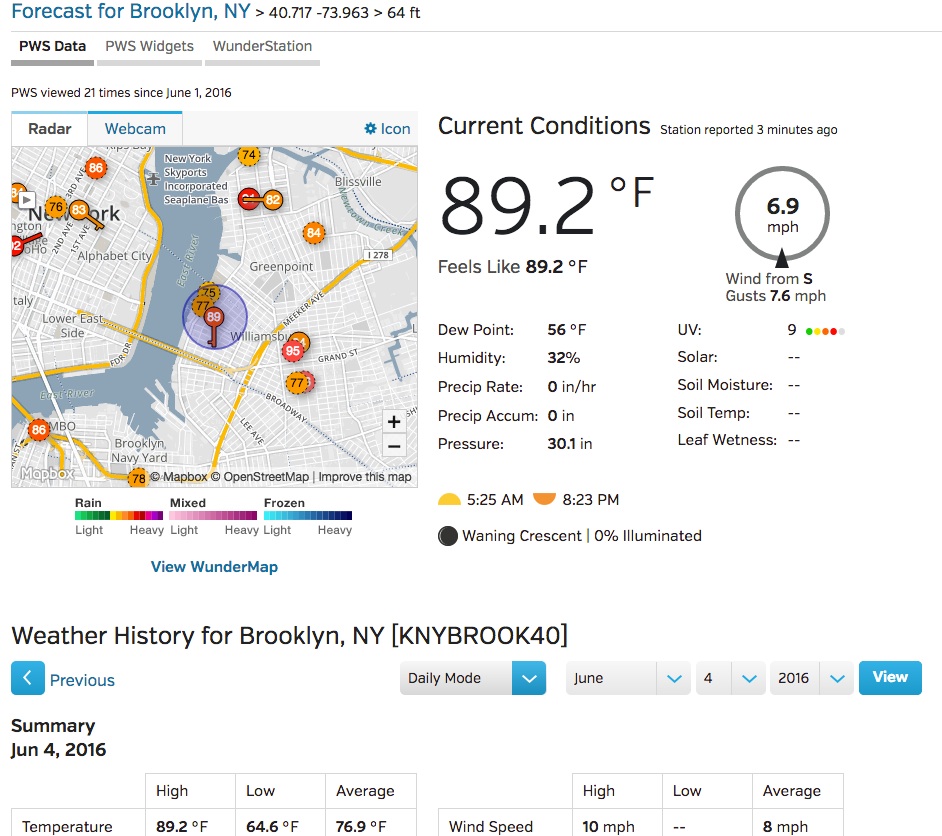Click the Greenpoint label on the map
Image resolution: width=942 pixels, height=836 pixels.
(x=281, y=266)
